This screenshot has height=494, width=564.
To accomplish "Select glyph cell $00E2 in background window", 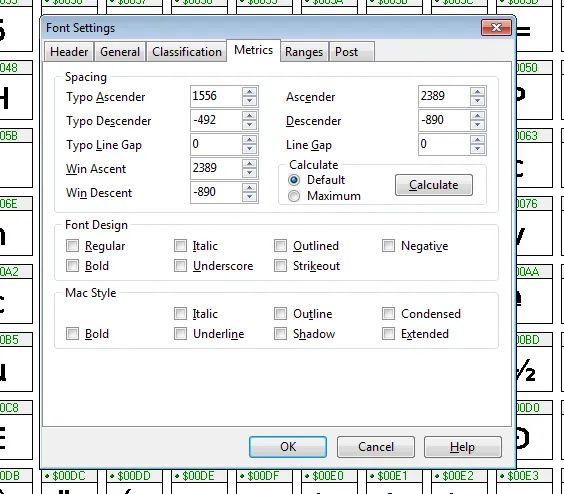I will (459, 482).
